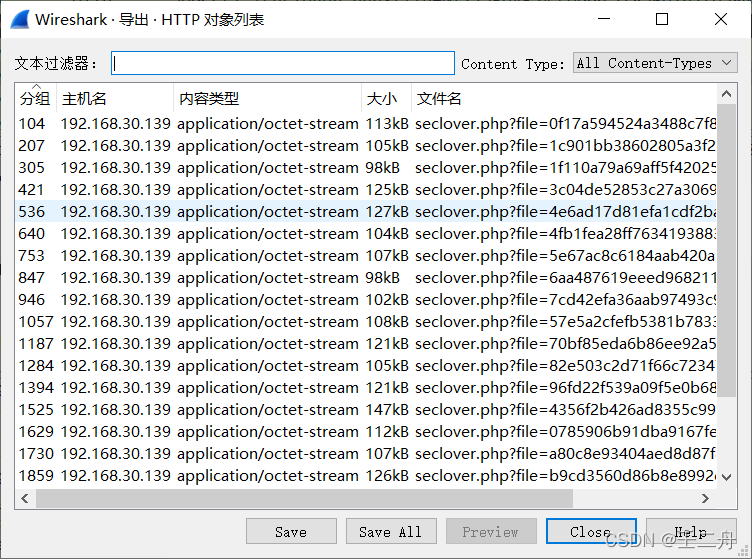The width and height of the screenshot is (752, 559).
Task: Select the row for packet 946
Action: (366, 300)
